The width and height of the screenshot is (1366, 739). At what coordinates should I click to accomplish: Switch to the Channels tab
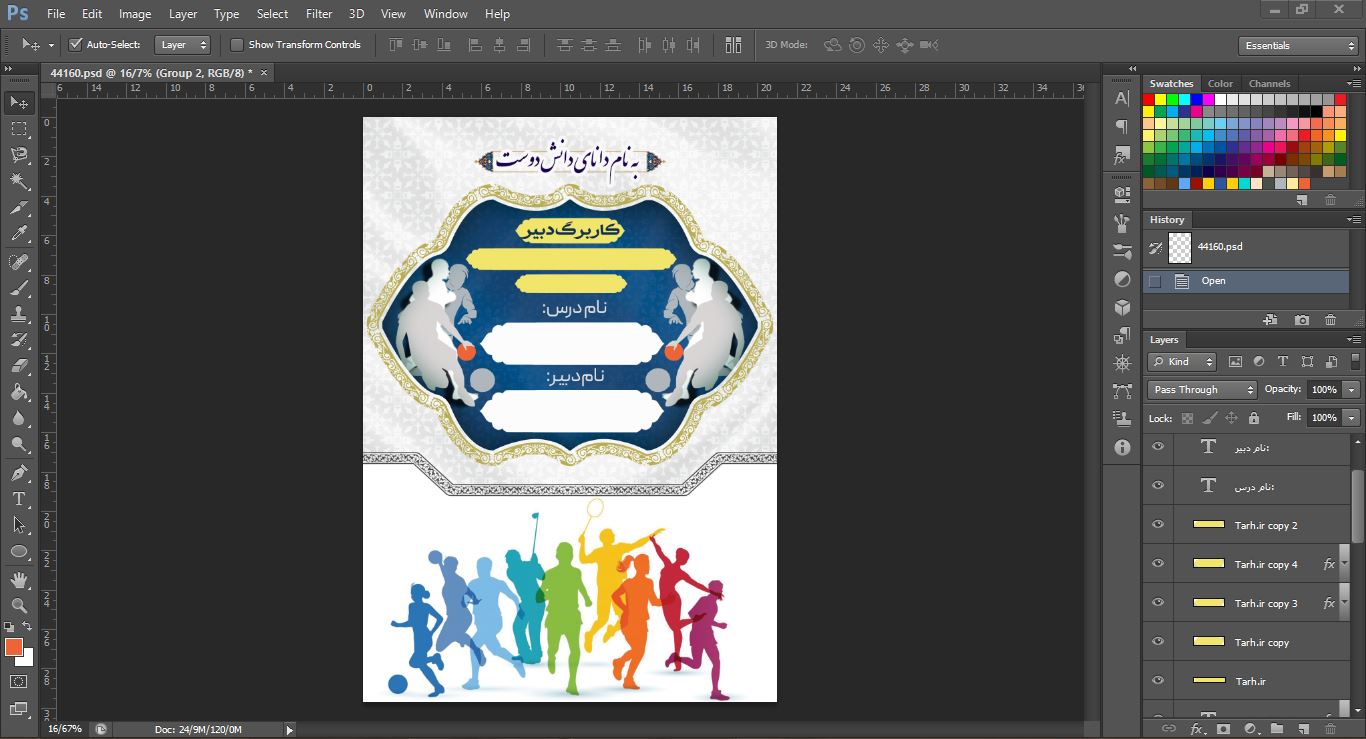pyautogui.click(x=1269, y=83)
